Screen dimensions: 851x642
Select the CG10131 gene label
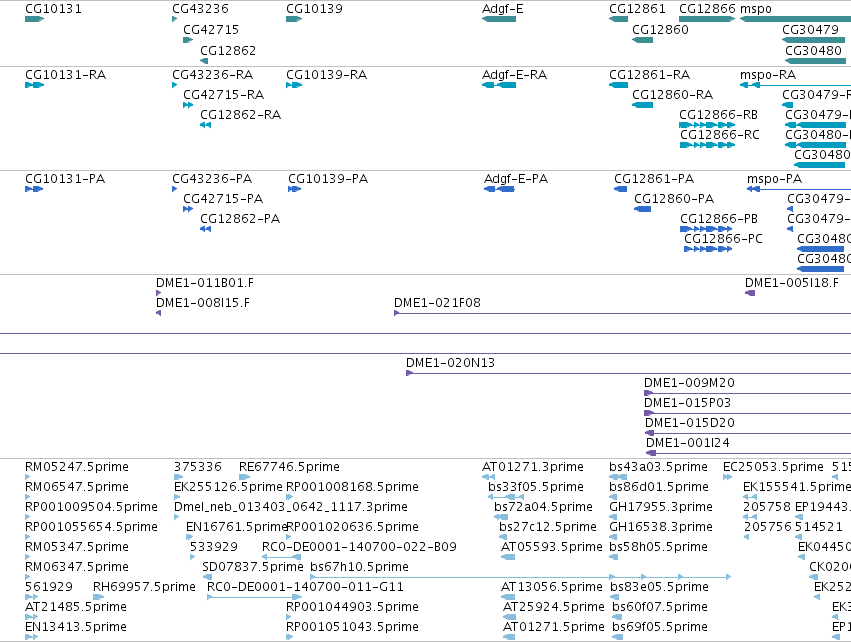click(x=53, y=9)
